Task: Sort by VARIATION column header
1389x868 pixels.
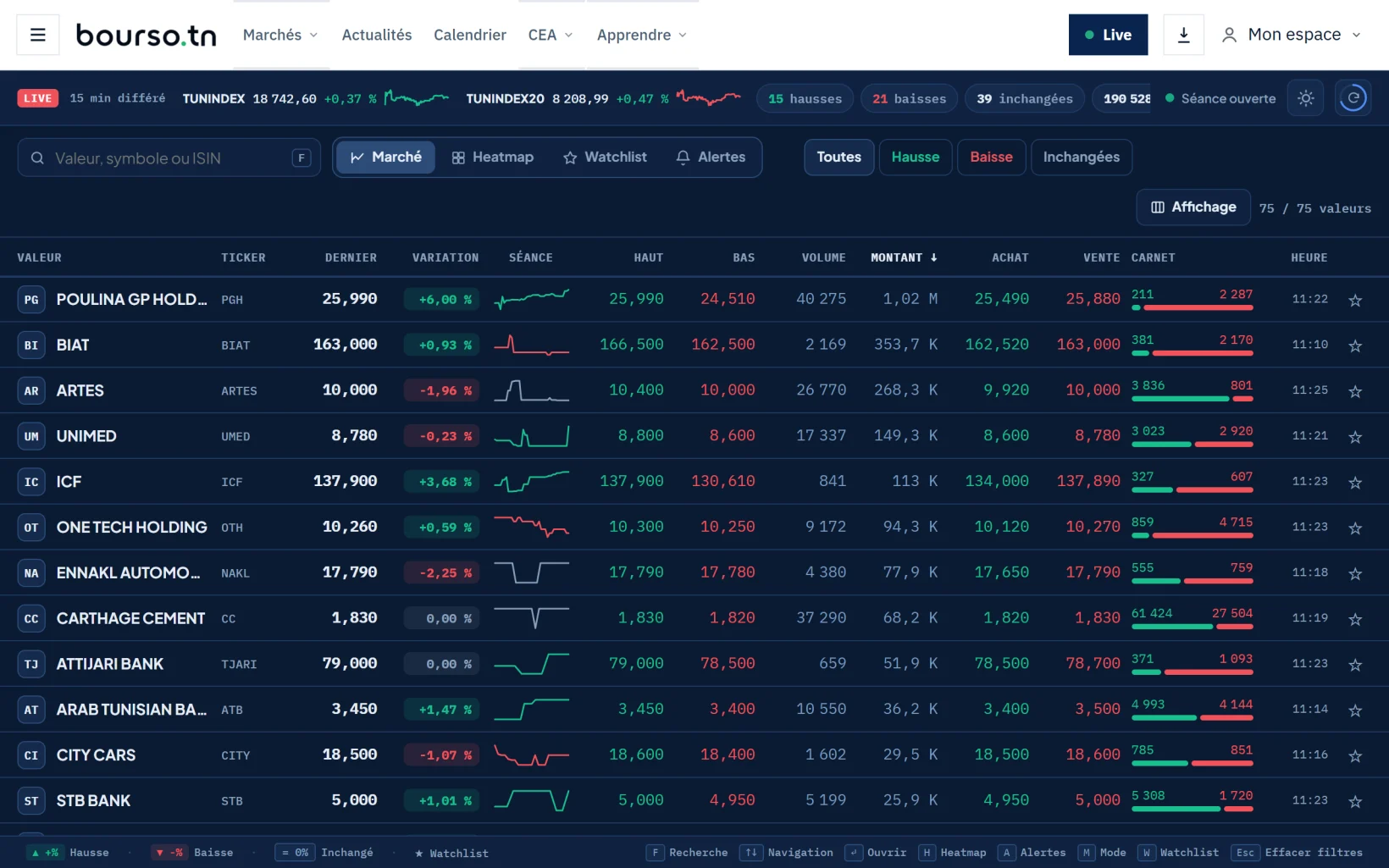Action: tap(445, 257)
